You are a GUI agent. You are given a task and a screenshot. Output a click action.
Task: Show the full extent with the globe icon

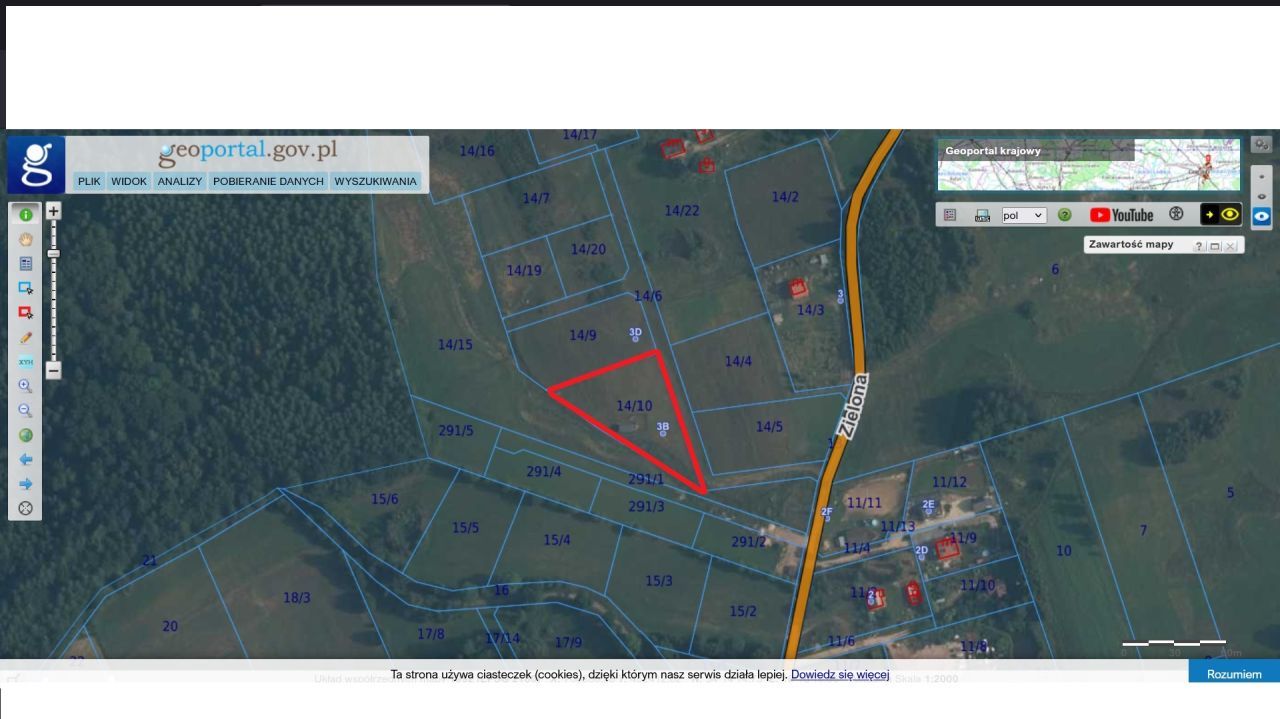point(26,435)
